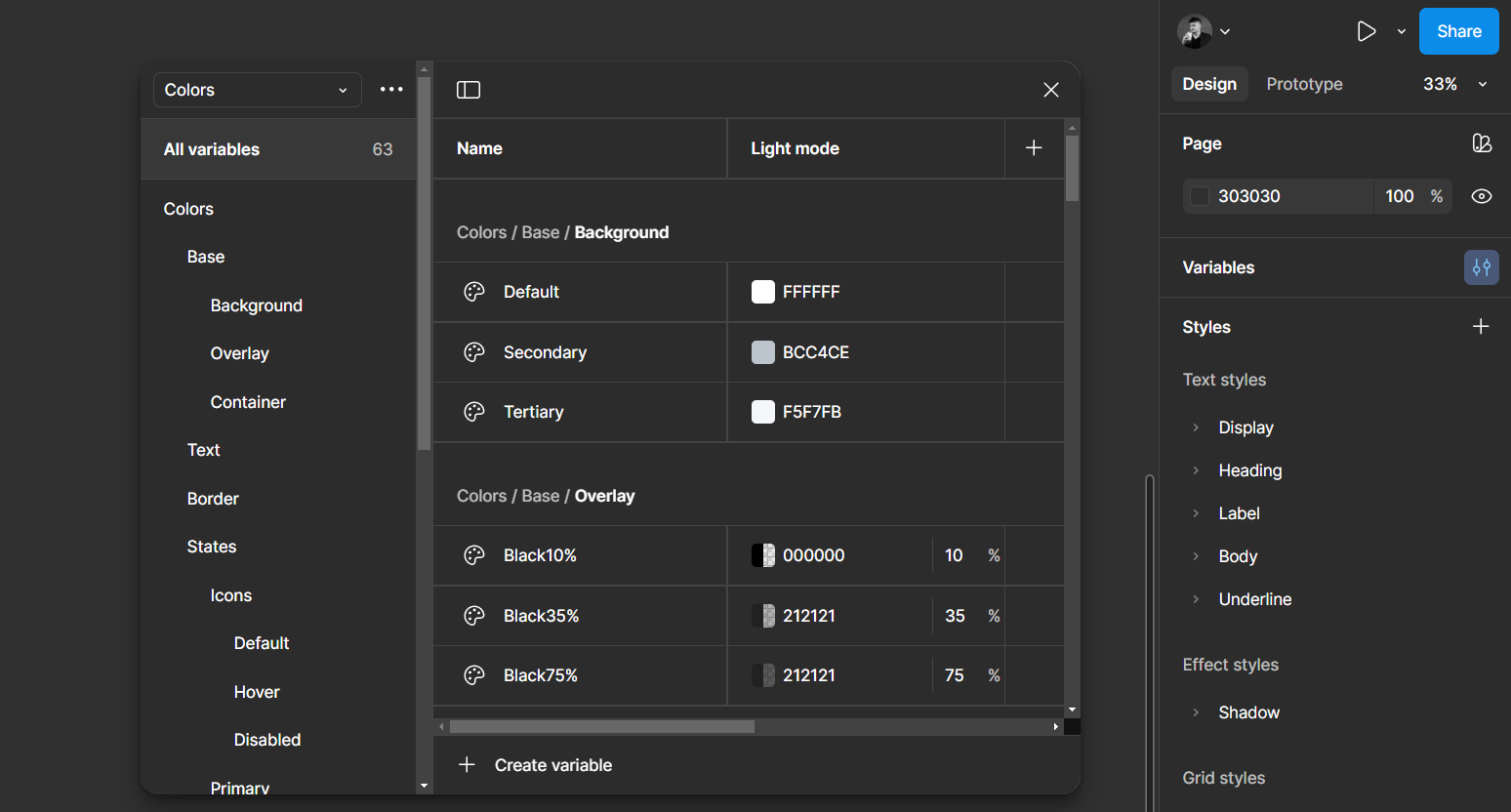Open the 33% zoom dropdown

coord(1454,84)
